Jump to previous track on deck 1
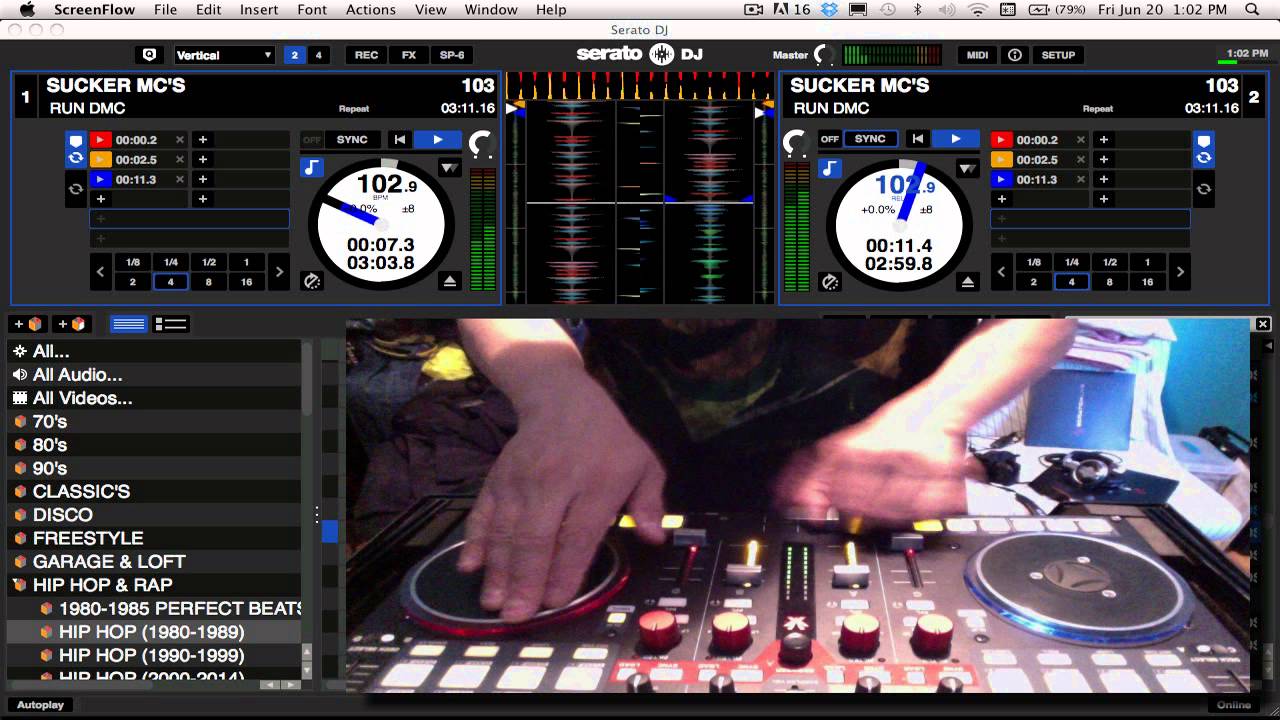 coord(399,140)
